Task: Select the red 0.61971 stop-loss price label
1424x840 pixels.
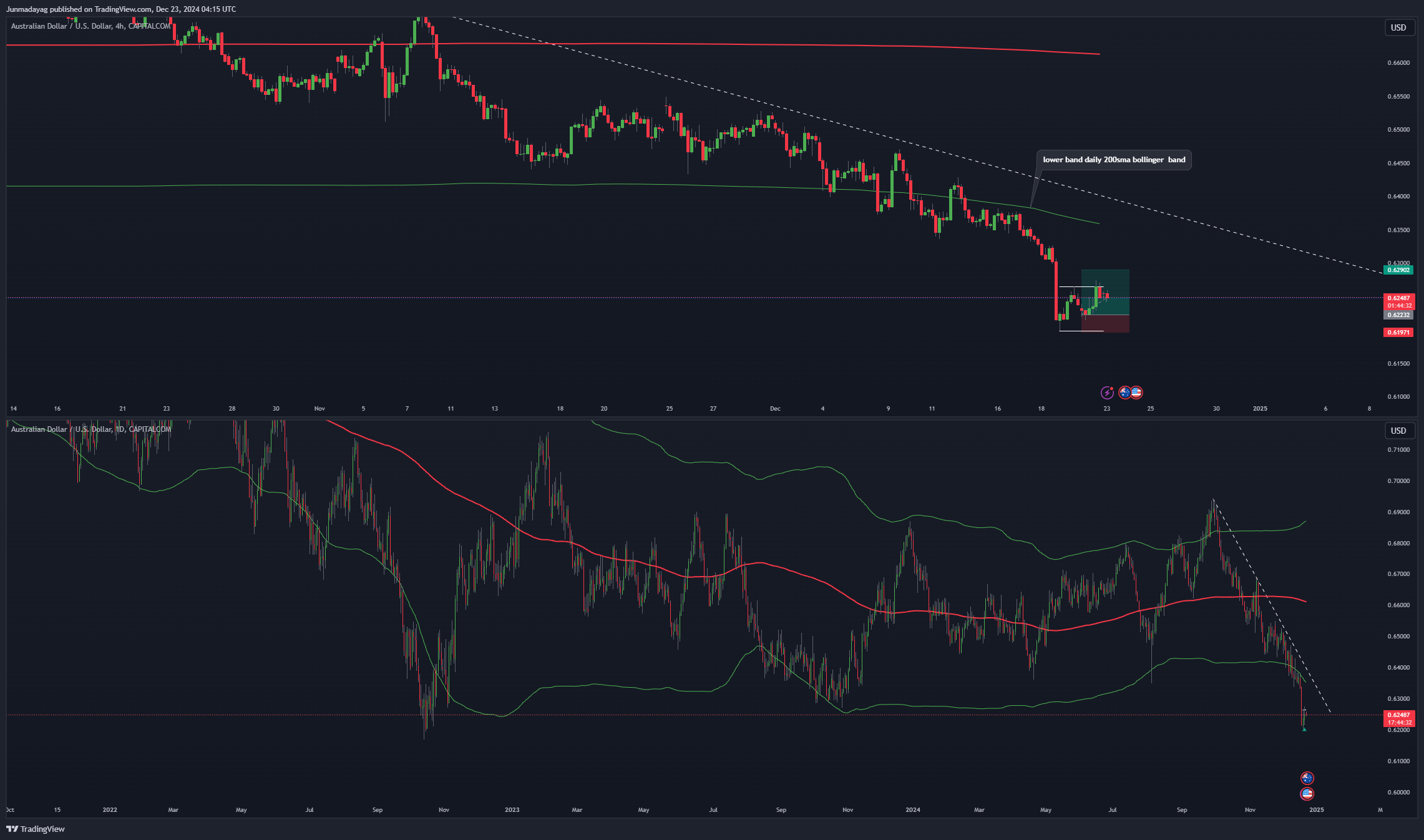Action: pyautogui.click(x=1398, y=333)
